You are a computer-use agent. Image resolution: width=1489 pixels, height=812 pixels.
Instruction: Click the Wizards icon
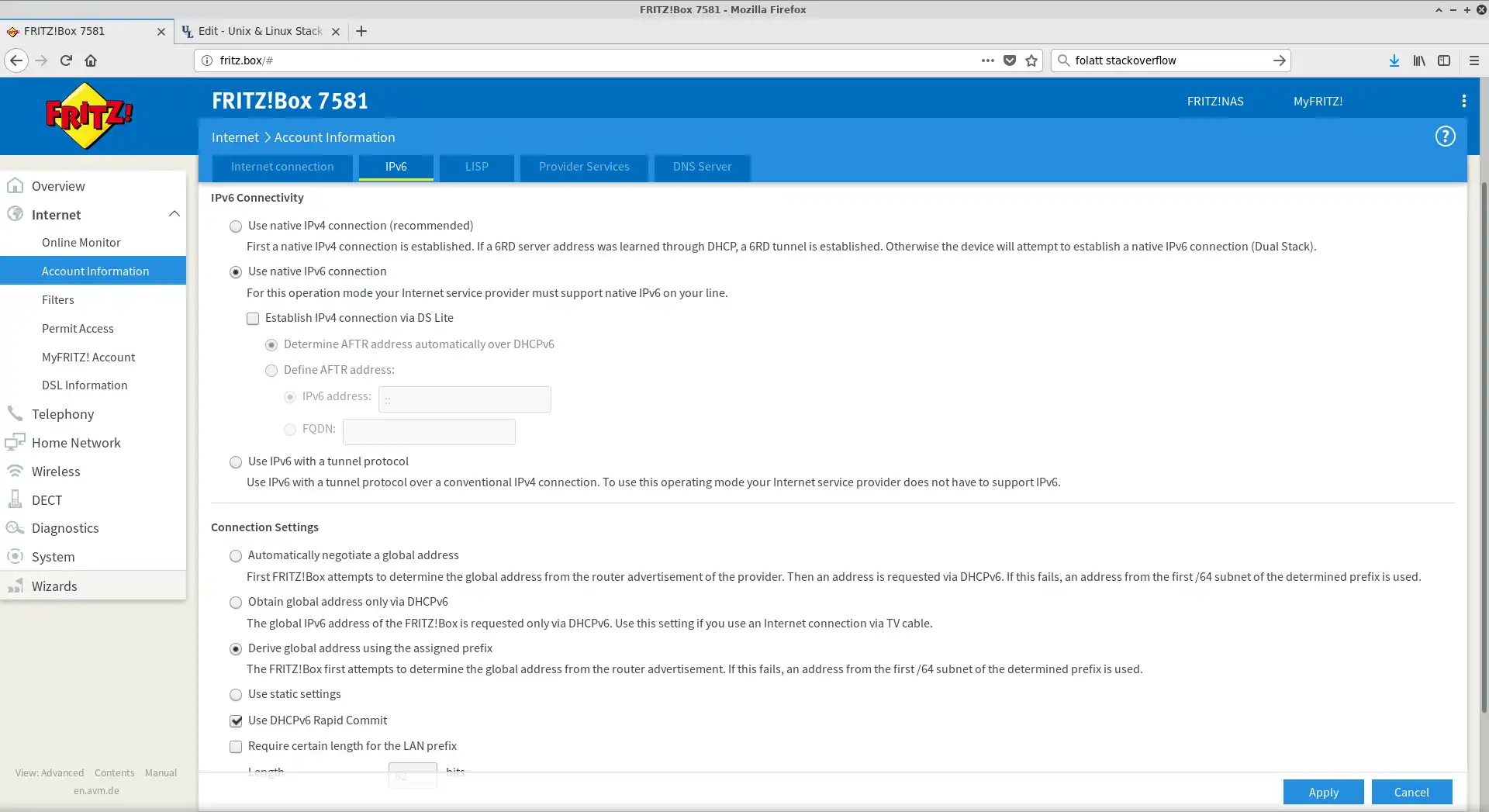15,586
